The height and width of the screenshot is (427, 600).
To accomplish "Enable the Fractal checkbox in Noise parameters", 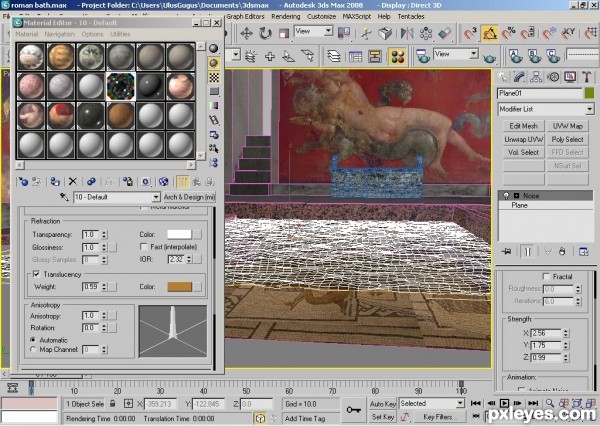I will 546,276.
